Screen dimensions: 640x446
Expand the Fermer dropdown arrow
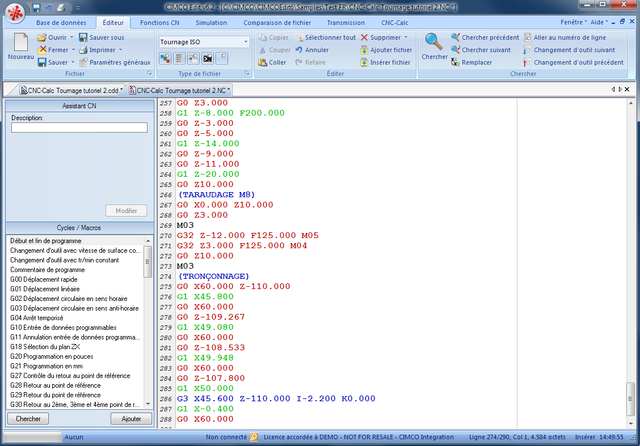coord(73,50)
